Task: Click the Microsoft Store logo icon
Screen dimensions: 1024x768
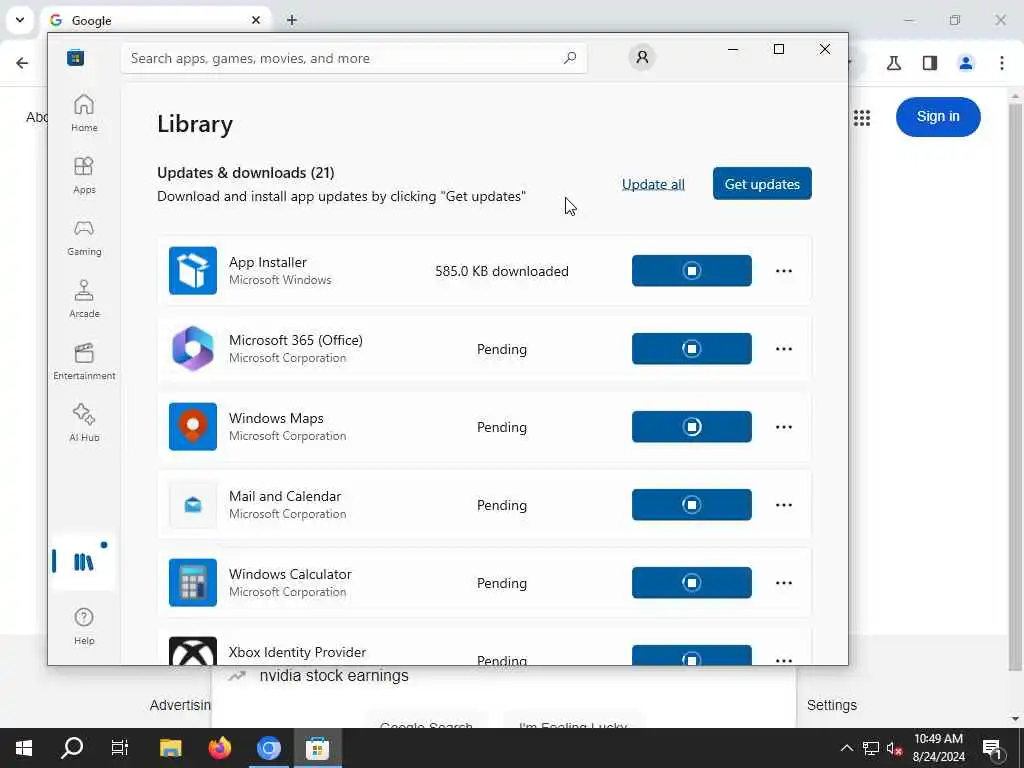Action: click(x=76, y=57)
